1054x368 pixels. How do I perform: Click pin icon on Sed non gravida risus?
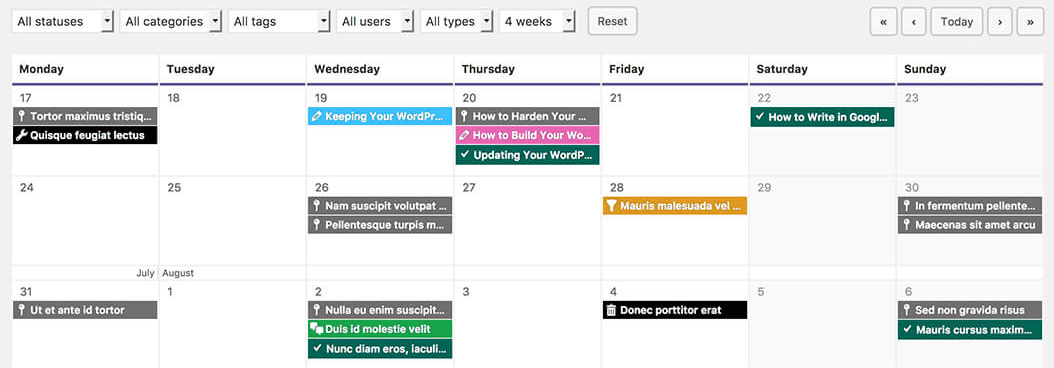(x=907, y=310)
